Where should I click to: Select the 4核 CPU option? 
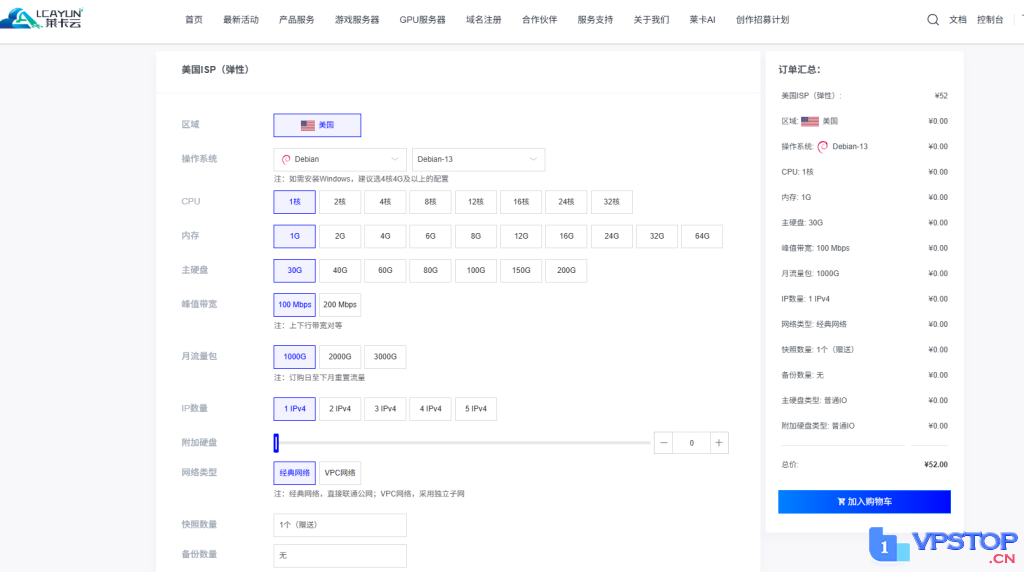click(385, 202)
